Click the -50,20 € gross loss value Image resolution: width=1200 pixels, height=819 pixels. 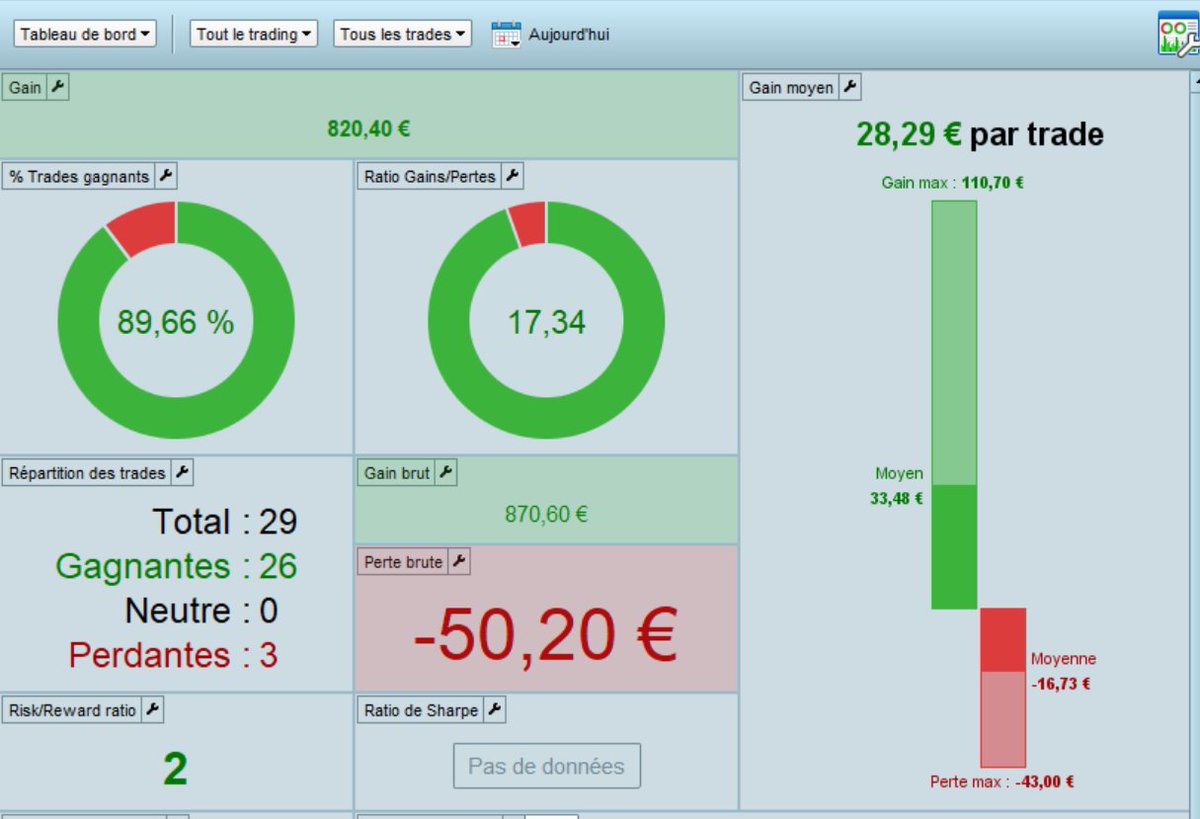pyautogui.click(x=546, y=636)
